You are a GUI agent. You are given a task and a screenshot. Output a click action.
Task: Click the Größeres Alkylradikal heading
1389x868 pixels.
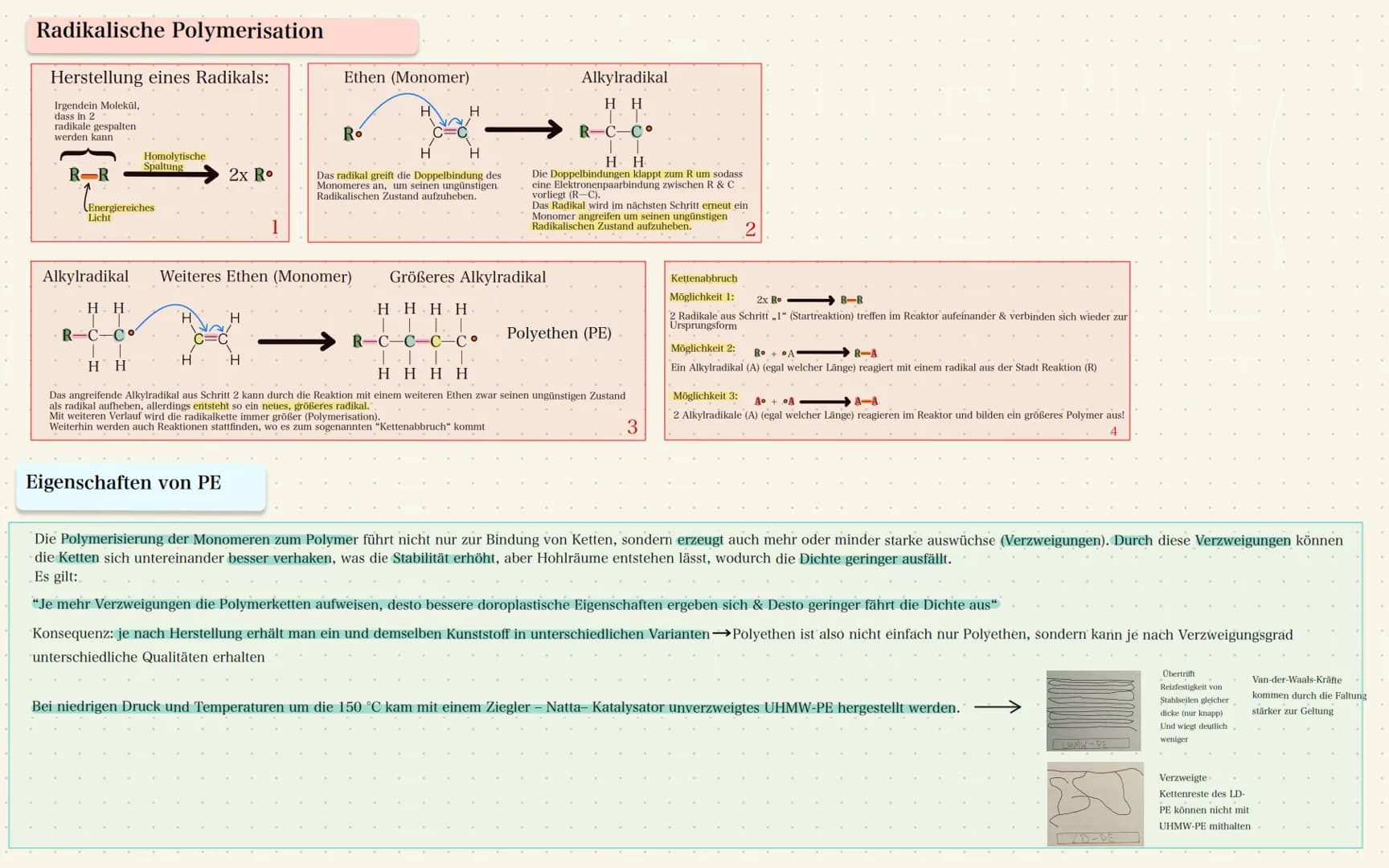click(468, 277)
